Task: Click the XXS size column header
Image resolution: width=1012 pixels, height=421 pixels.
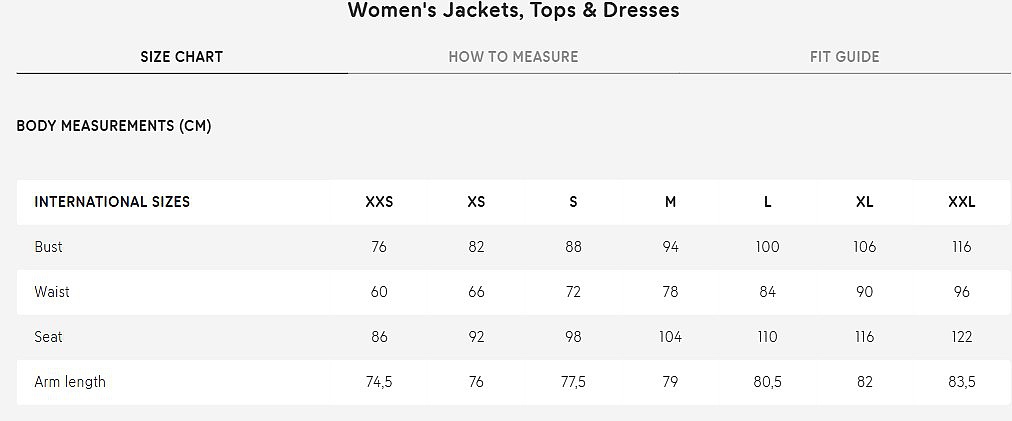Action: 379,202
